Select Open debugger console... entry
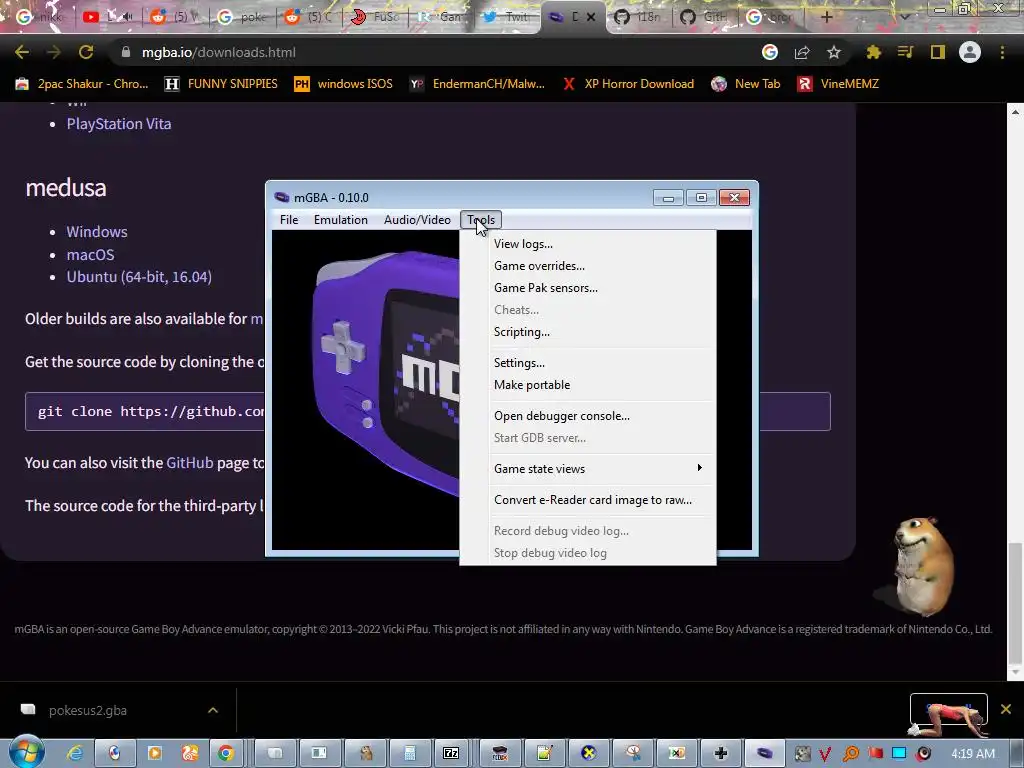 (x=588, y=416)
